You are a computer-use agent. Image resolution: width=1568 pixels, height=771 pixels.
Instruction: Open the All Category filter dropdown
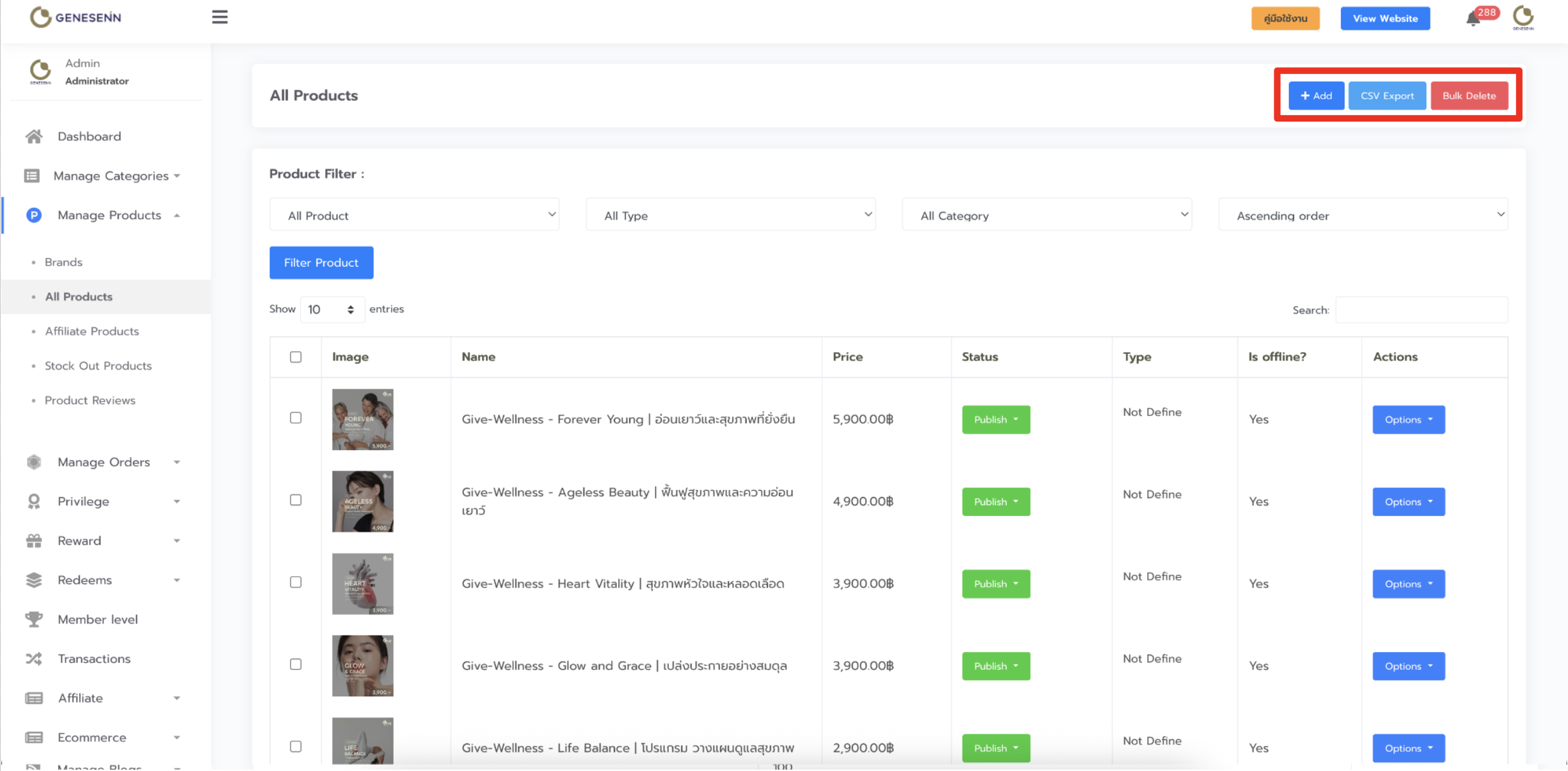click(1047, 215)
